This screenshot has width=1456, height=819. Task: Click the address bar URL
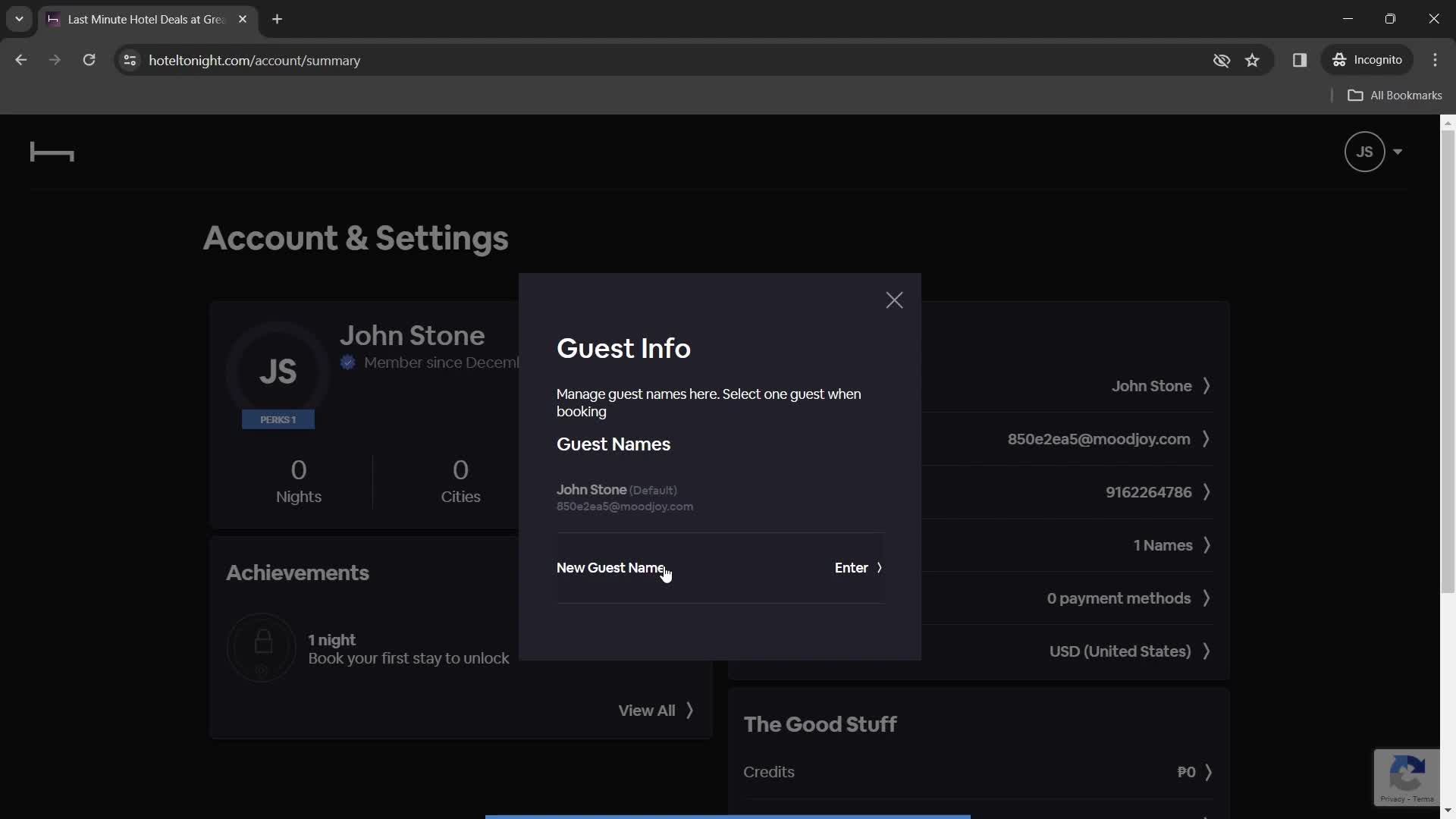point(255,61)
